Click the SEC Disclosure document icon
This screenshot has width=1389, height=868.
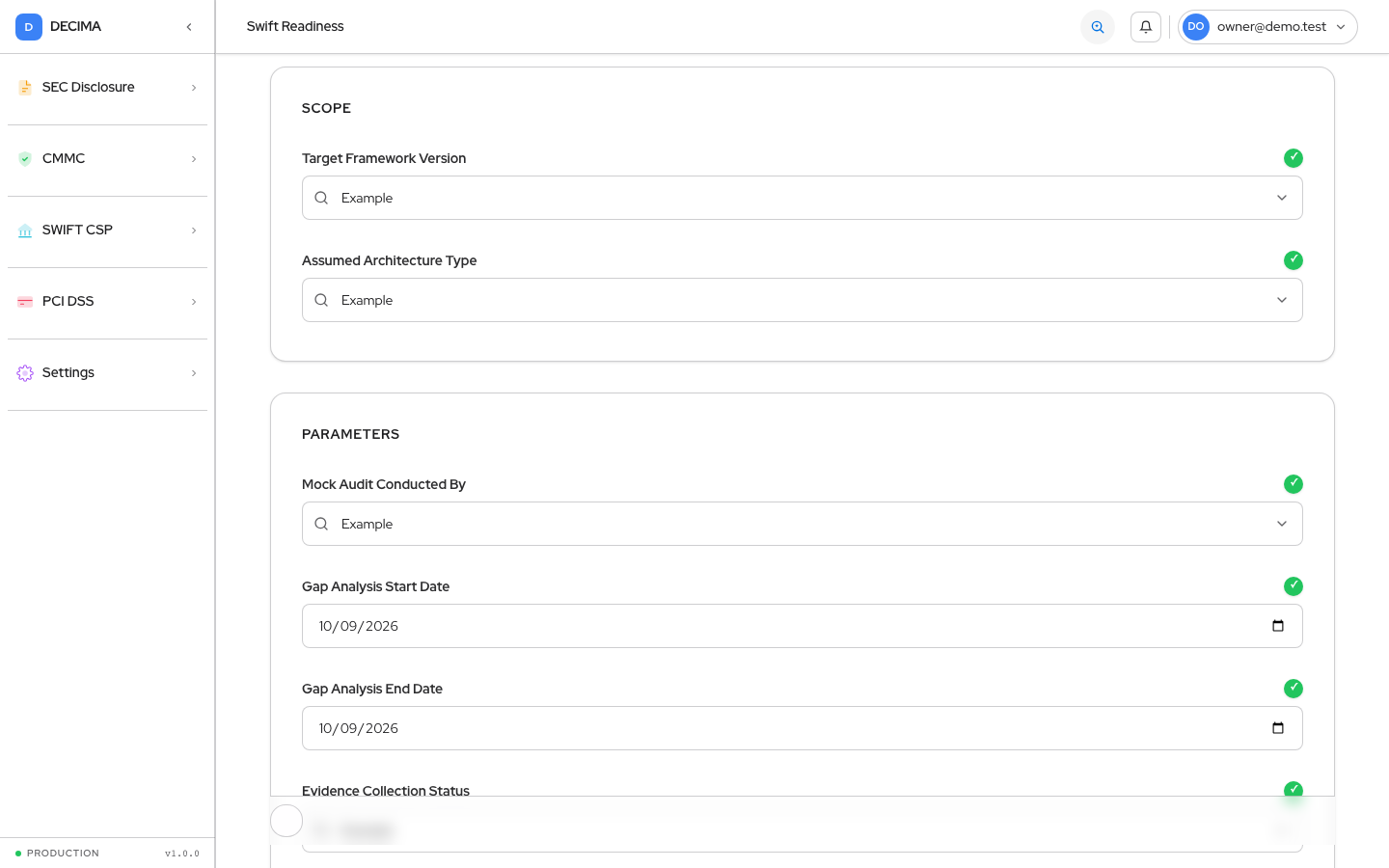tap(25, 88)
